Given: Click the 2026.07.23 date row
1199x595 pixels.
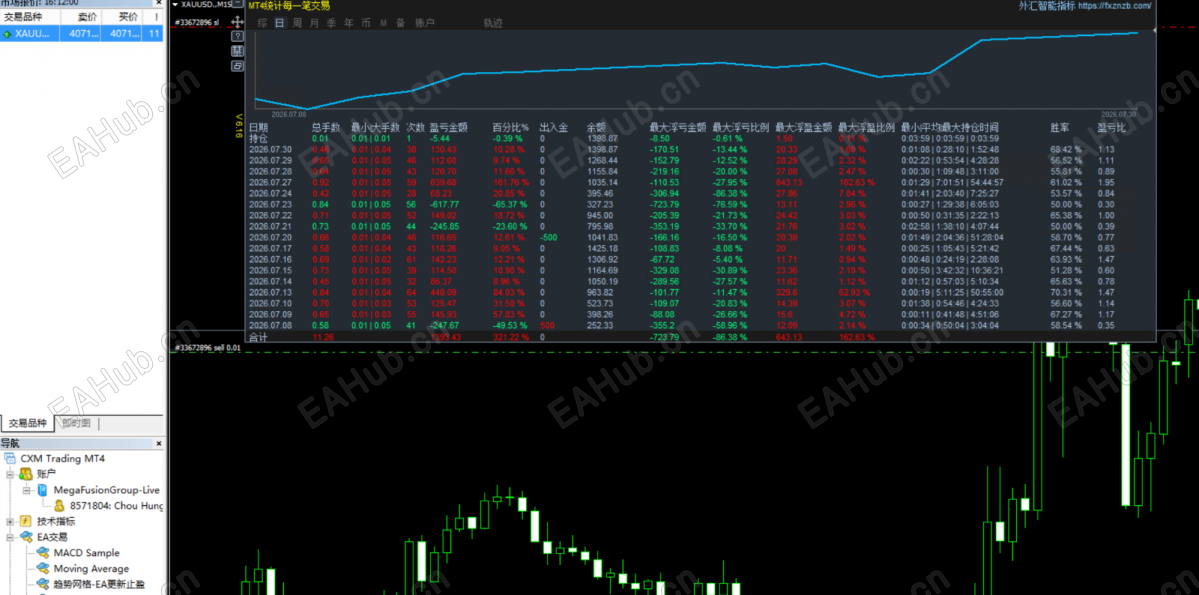Looking at the screenshot, I should point(271,204).
